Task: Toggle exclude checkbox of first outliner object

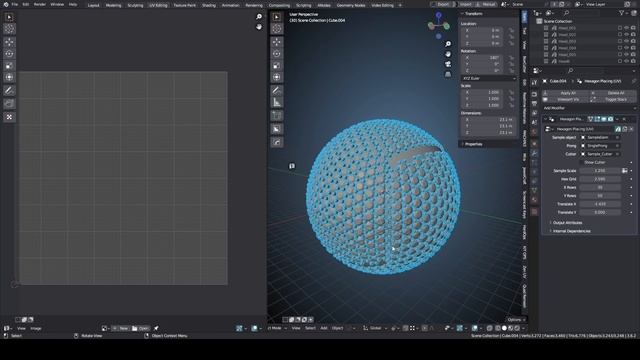Action: (x=620, y=28)
